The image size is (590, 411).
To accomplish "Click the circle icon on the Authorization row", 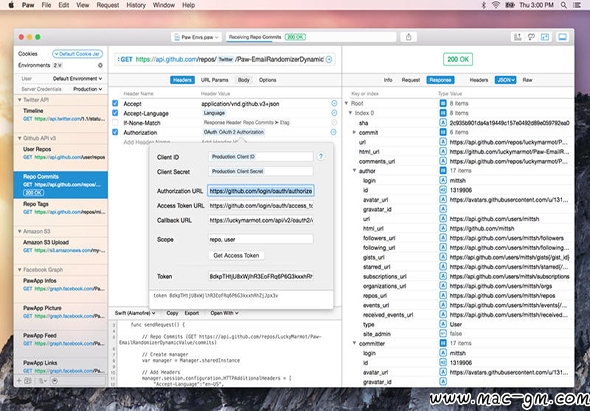I will click(x=333, y=132).
